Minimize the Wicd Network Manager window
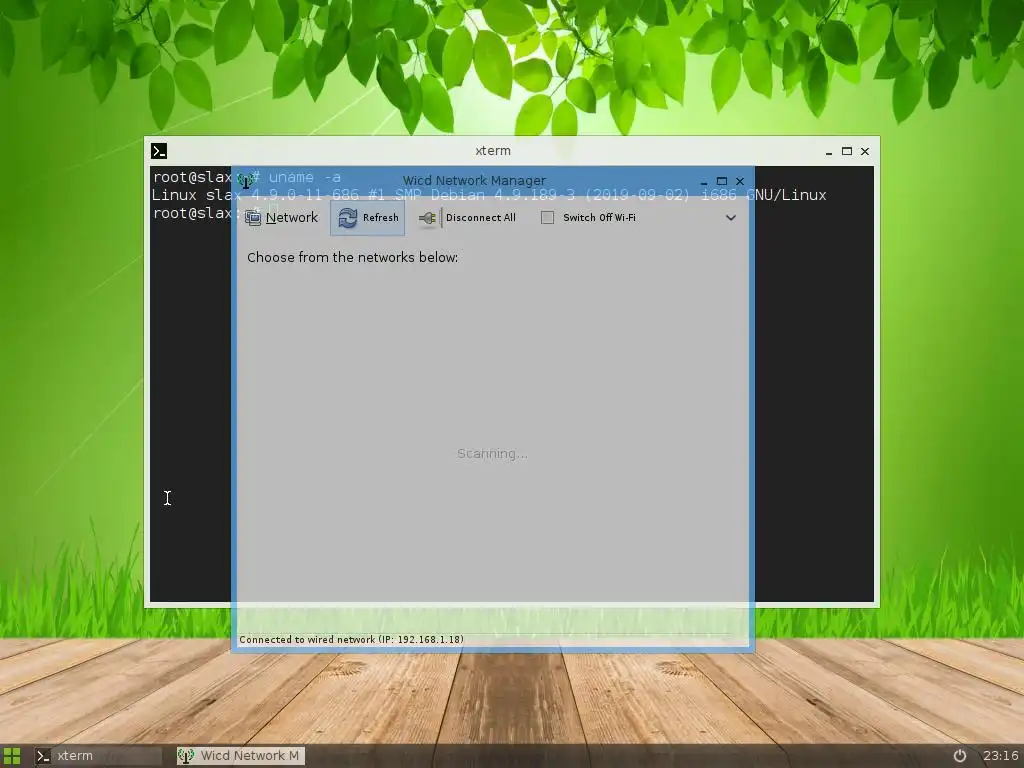Screen dimensions: 1024x768 703,181
